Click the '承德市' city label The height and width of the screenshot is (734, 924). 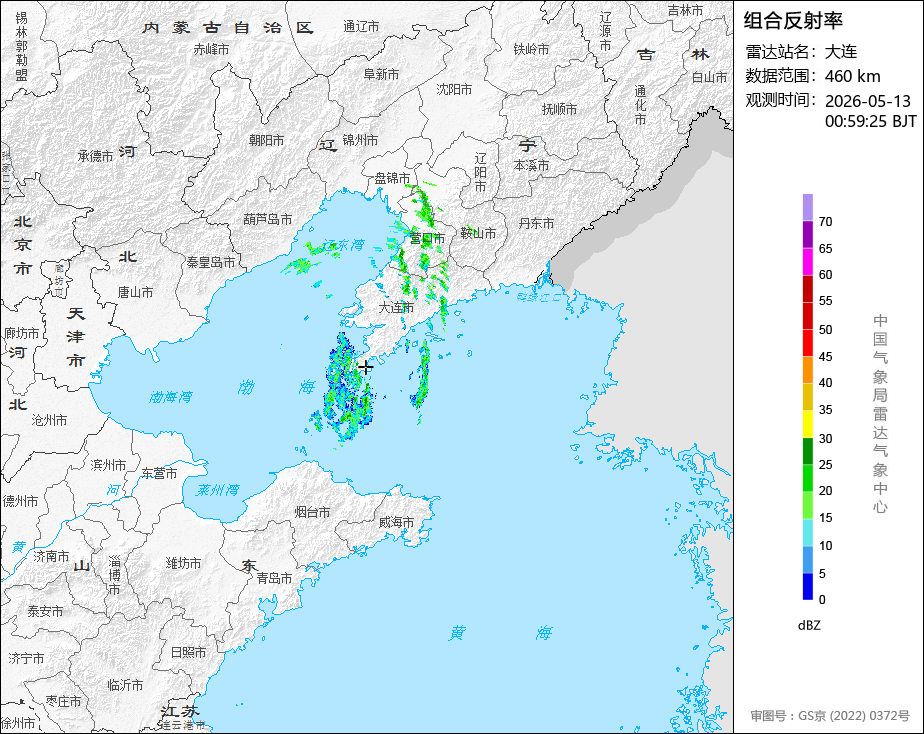coord(95,156)
